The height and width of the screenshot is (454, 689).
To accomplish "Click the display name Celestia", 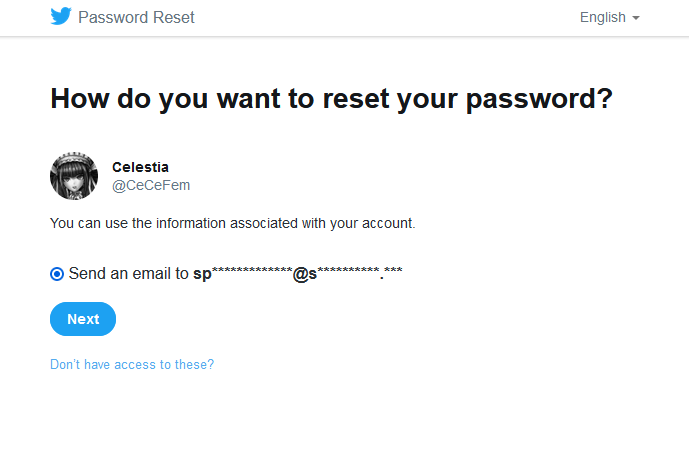I will (x=140, y=167).
